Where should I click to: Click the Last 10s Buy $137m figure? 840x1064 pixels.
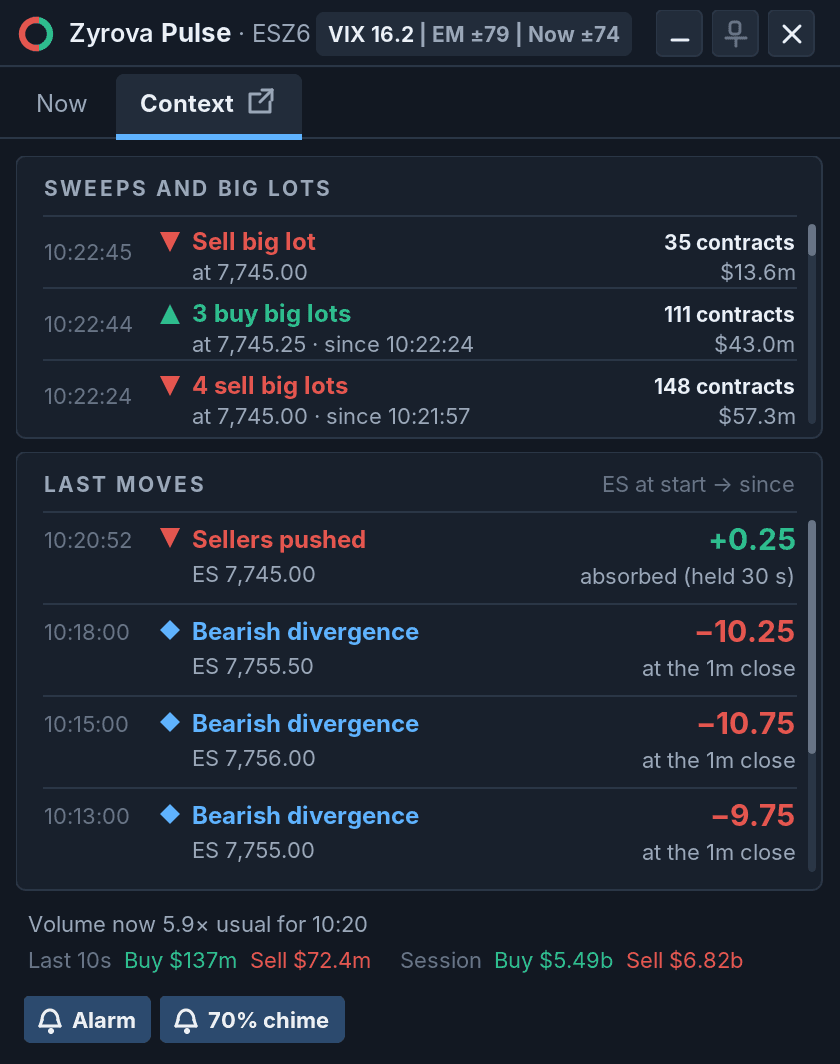[x=180, y=961]
